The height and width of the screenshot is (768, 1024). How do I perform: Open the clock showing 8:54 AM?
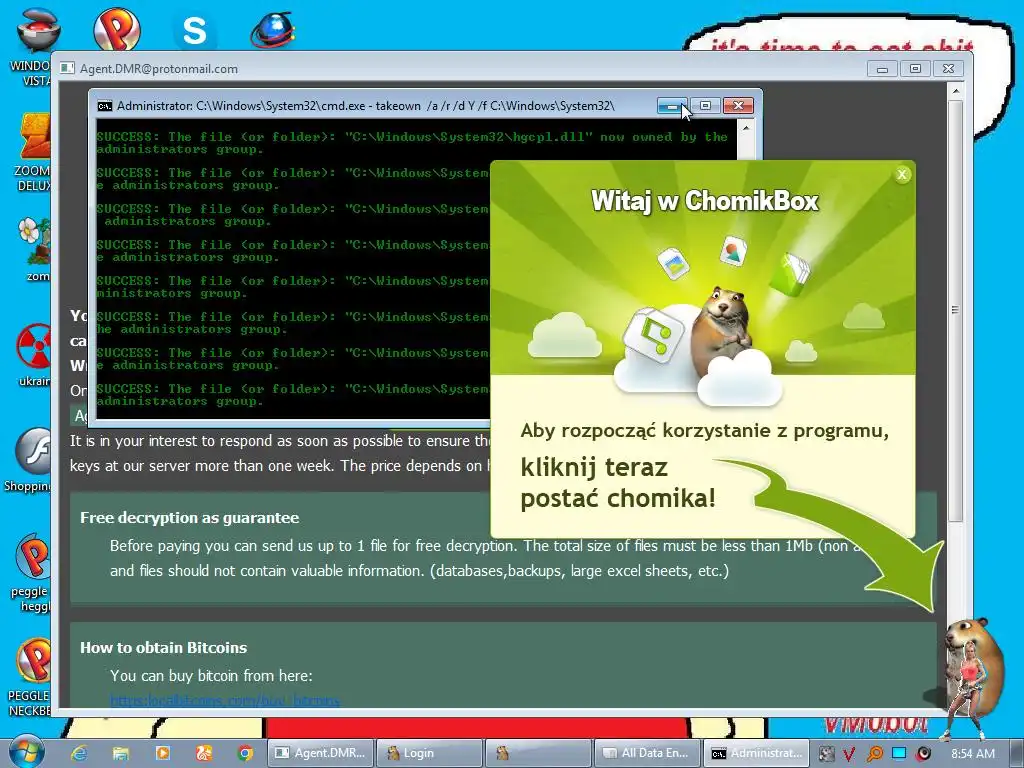point(972,754)
